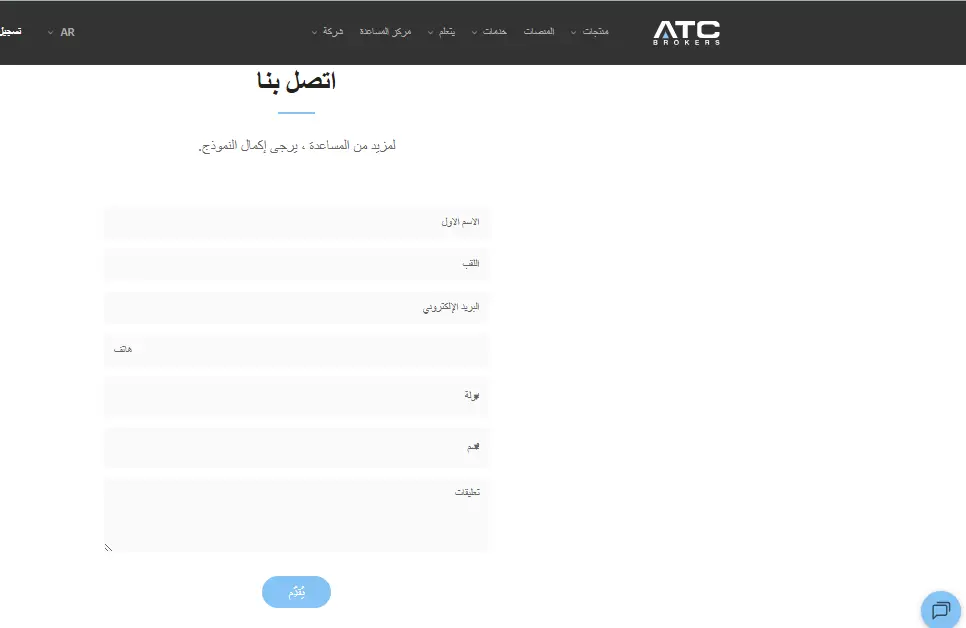The height and width of the screenshot is (628, 966).
Task: Open the live chat bubble icon
Action: [x=941, y=610]
